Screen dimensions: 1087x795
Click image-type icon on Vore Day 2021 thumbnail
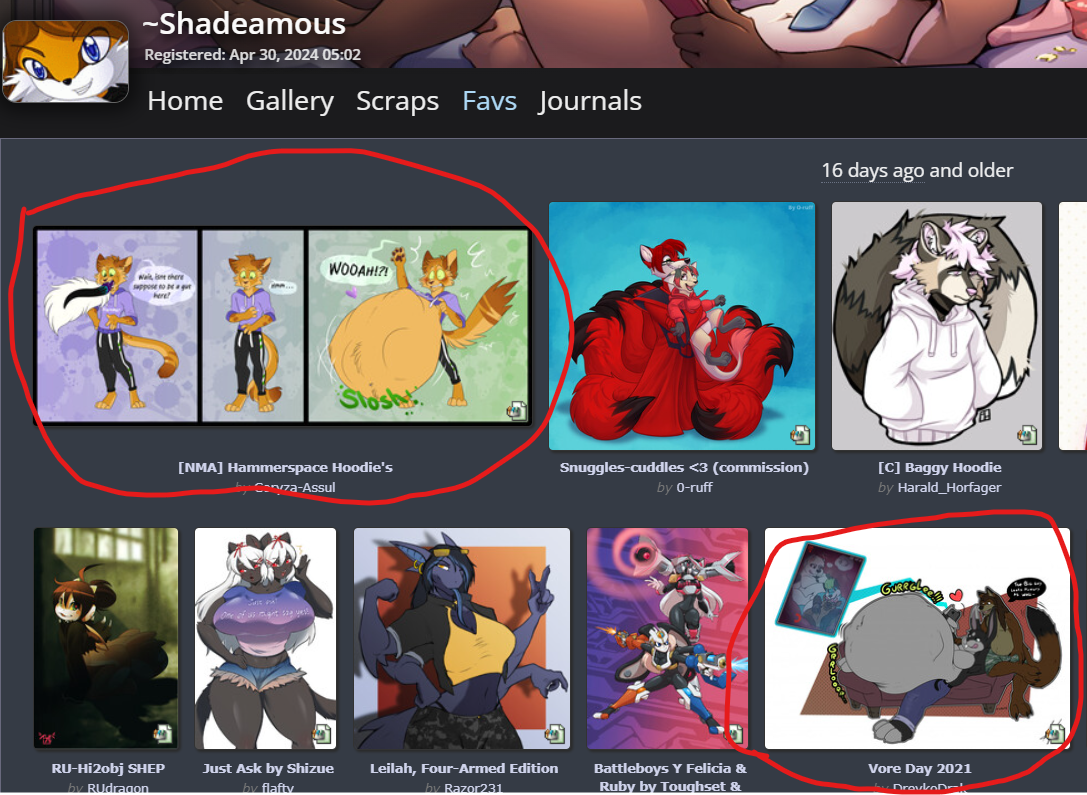point(1055,733)
